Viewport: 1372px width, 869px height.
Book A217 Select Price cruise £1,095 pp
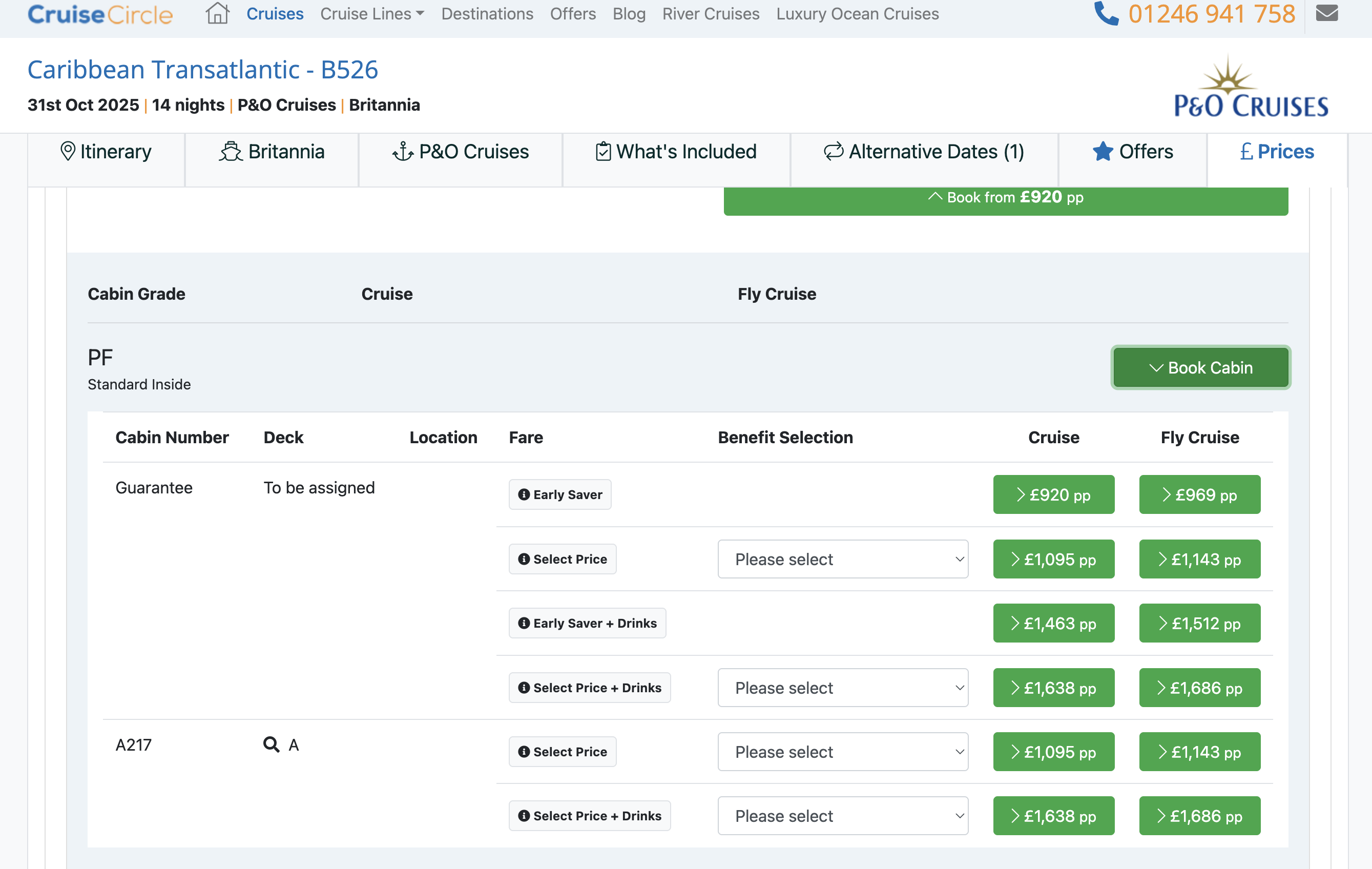coord(1053,751)
